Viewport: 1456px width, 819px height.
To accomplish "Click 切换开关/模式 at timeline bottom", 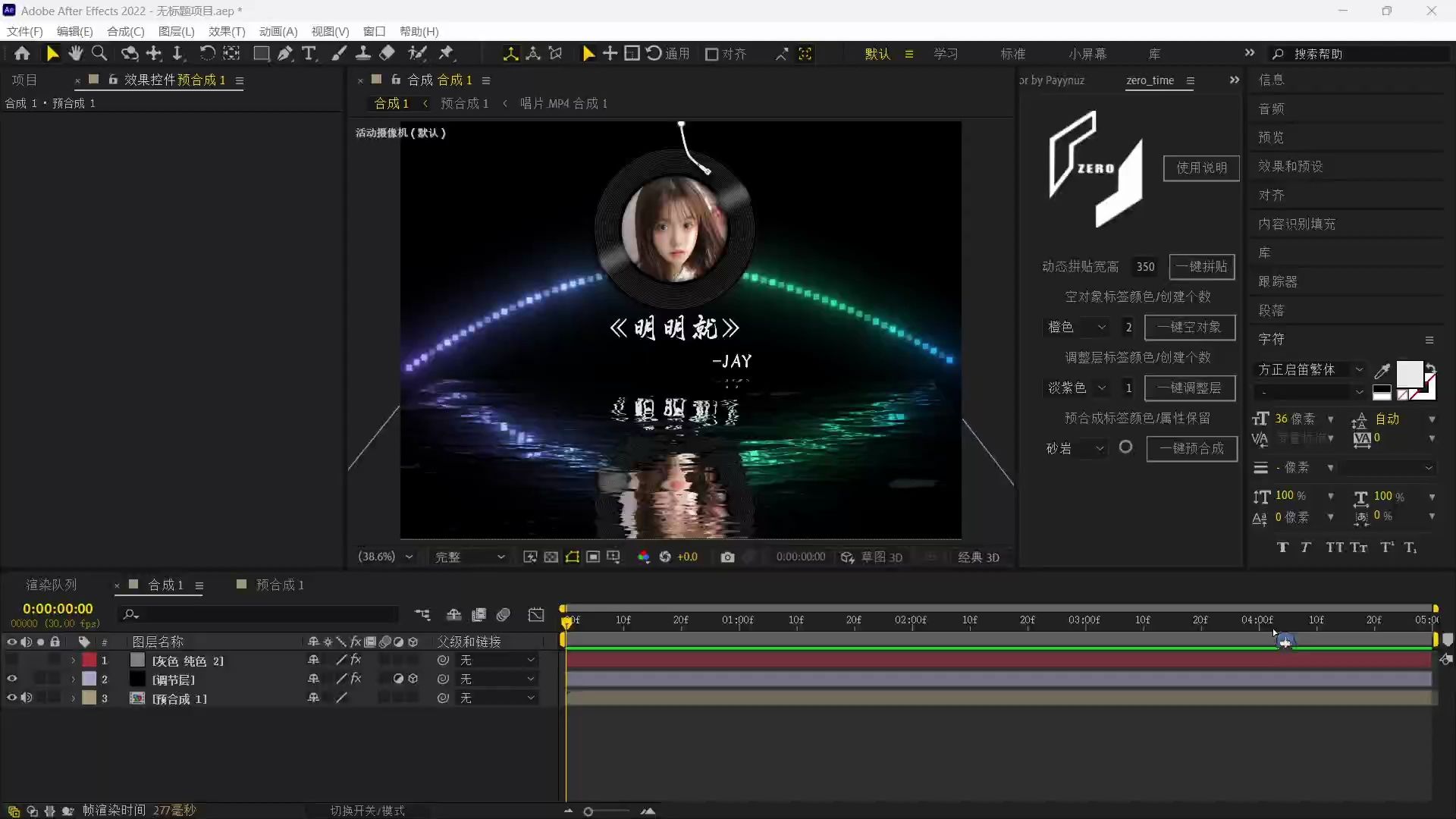I will pos(367,811).
